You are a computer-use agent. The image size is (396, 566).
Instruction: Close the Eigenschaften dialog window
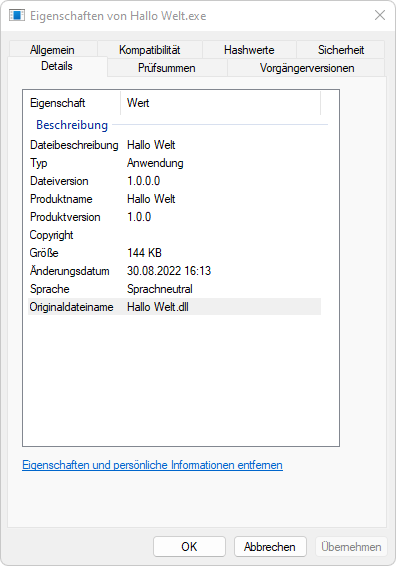tap(380, 16)
